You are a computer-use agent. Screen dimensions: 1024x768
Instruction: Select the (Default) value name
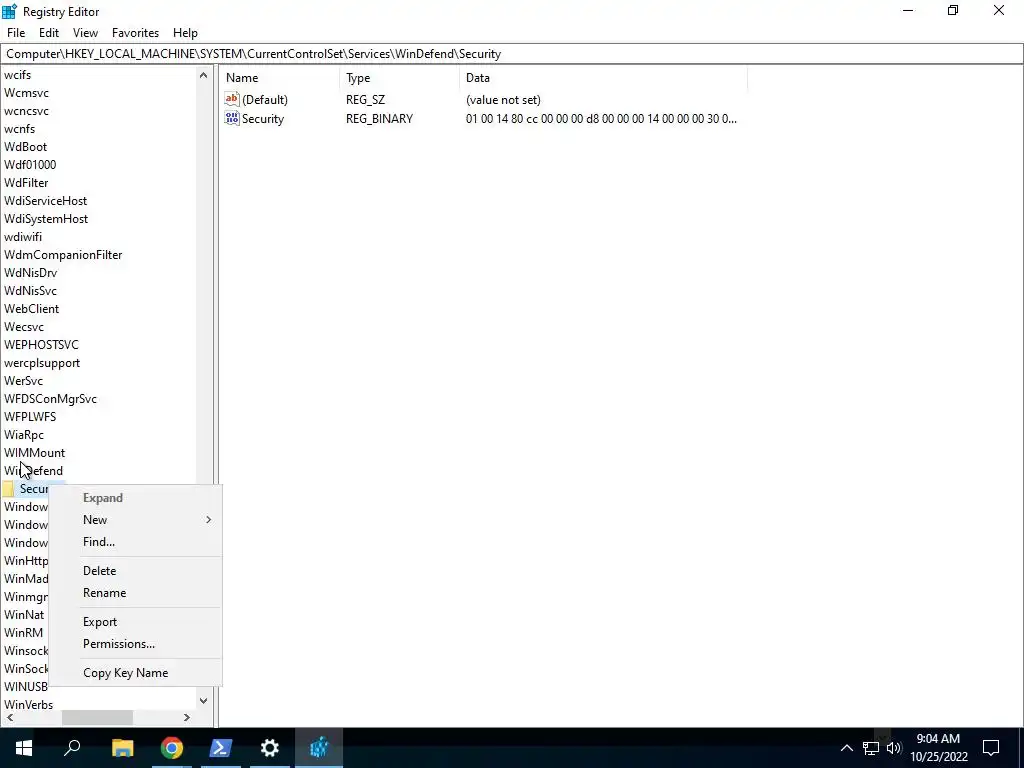click(x=264, y=100)
